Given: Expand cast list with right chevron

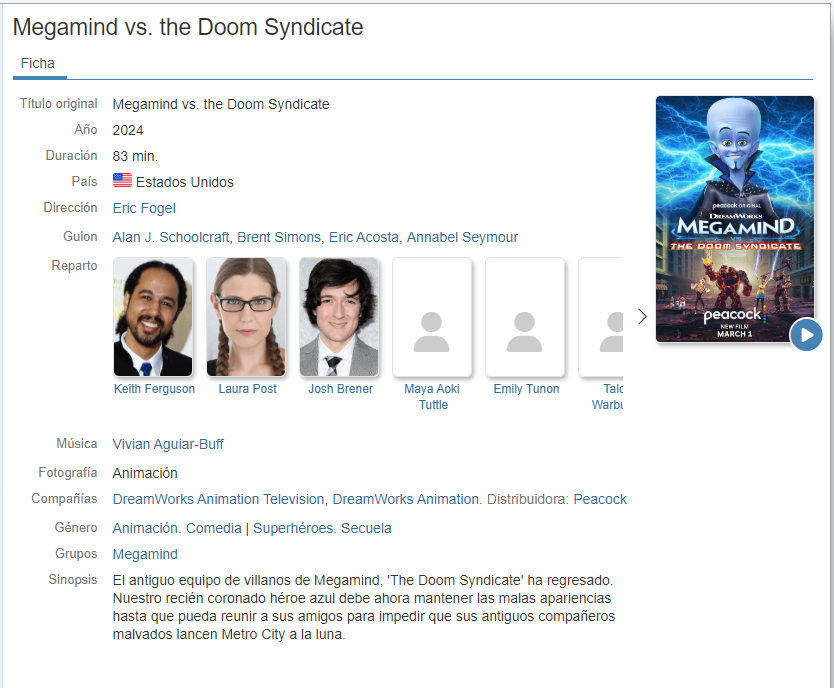Looking at the screenshot, I should tap(642, 317).
